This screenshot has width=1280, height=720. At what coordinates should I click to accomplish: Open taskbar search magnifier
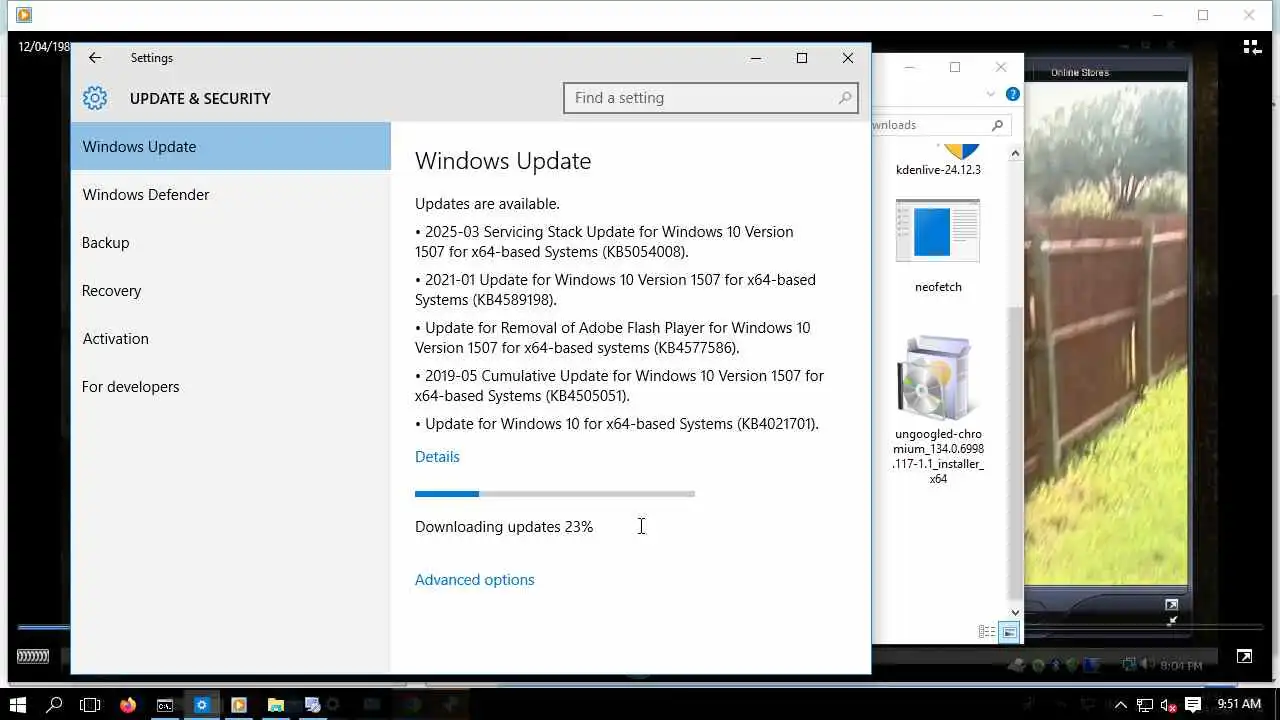click(x=54, y=705)
